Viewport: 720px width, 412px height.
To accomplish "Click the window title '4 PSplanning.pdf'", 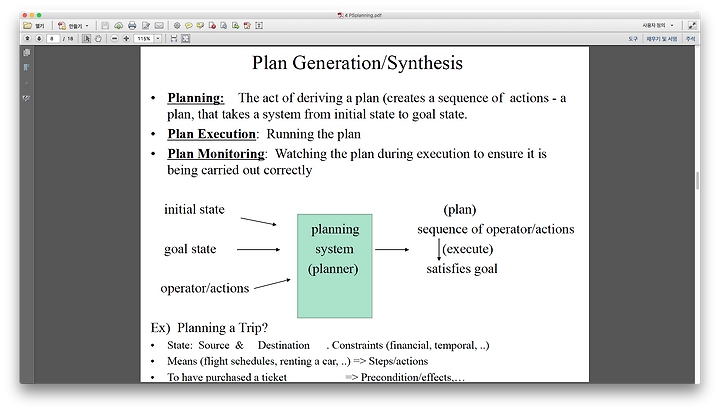I will (360, 15).
